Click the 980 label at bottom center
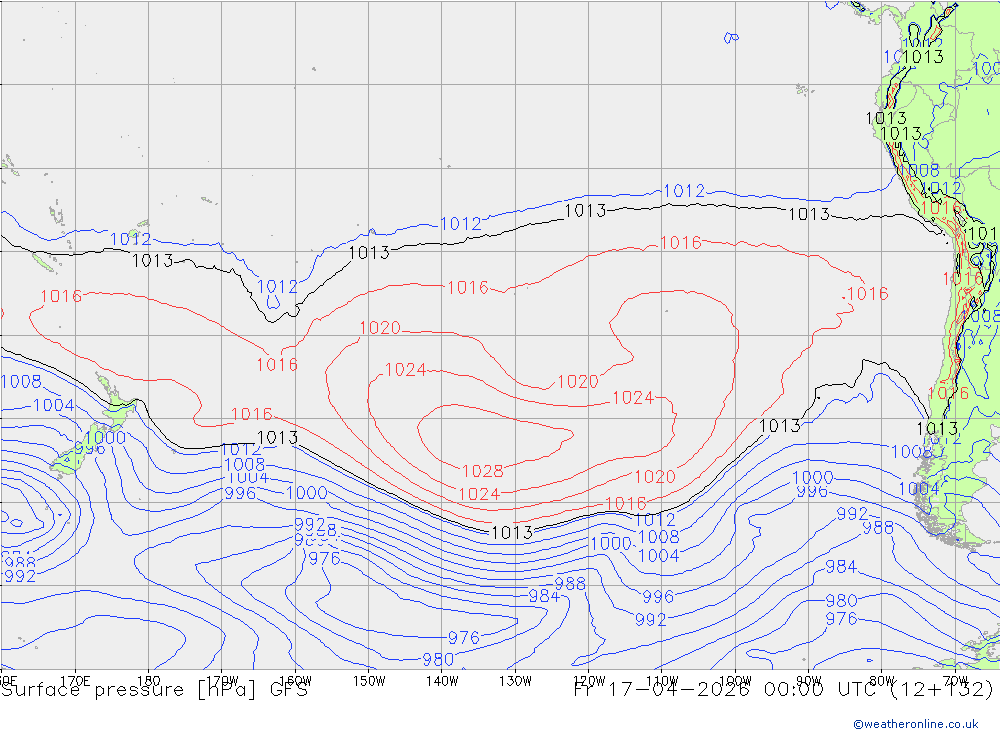1000x733 pixels. pos(438,659)
